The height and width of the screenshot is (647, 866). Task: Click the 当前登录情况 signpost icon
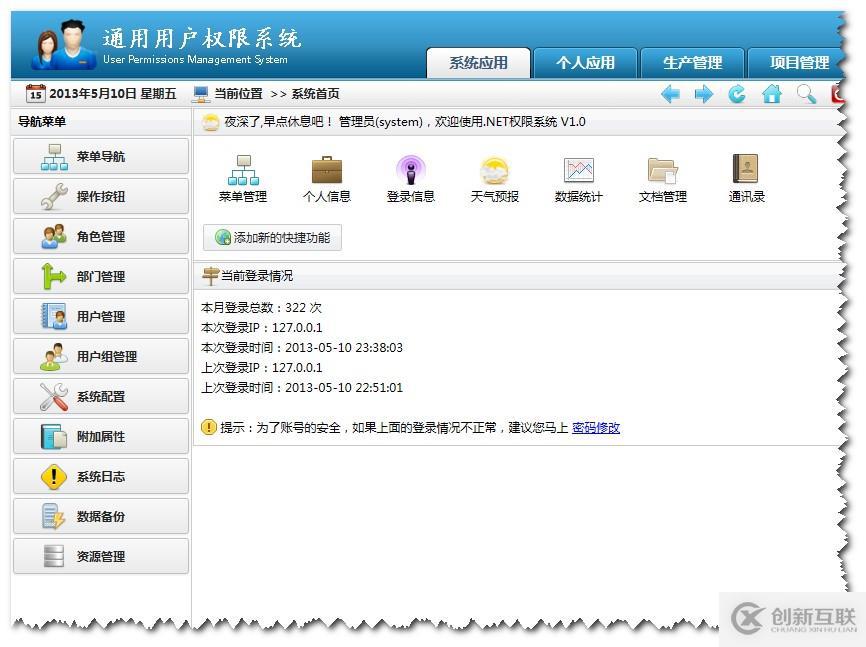[210, 276]
